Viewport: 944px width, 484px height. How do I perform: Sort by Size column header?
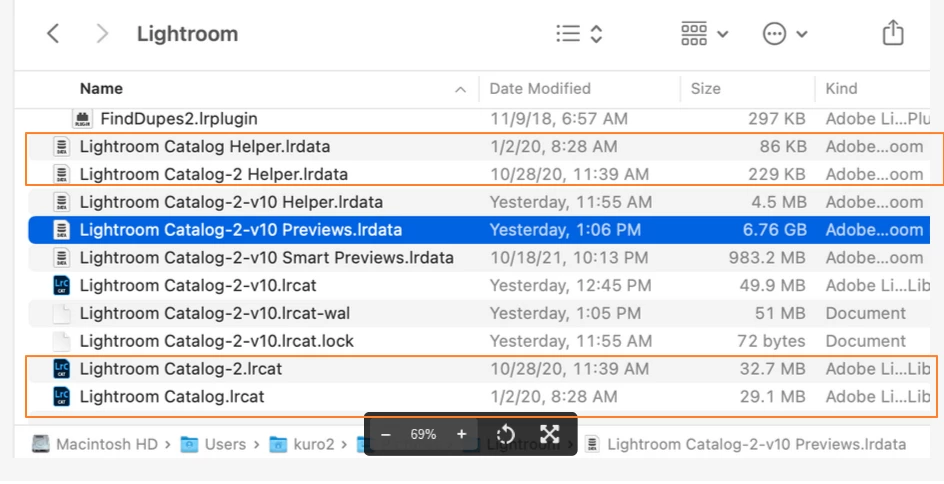click(x=705, y=88)
